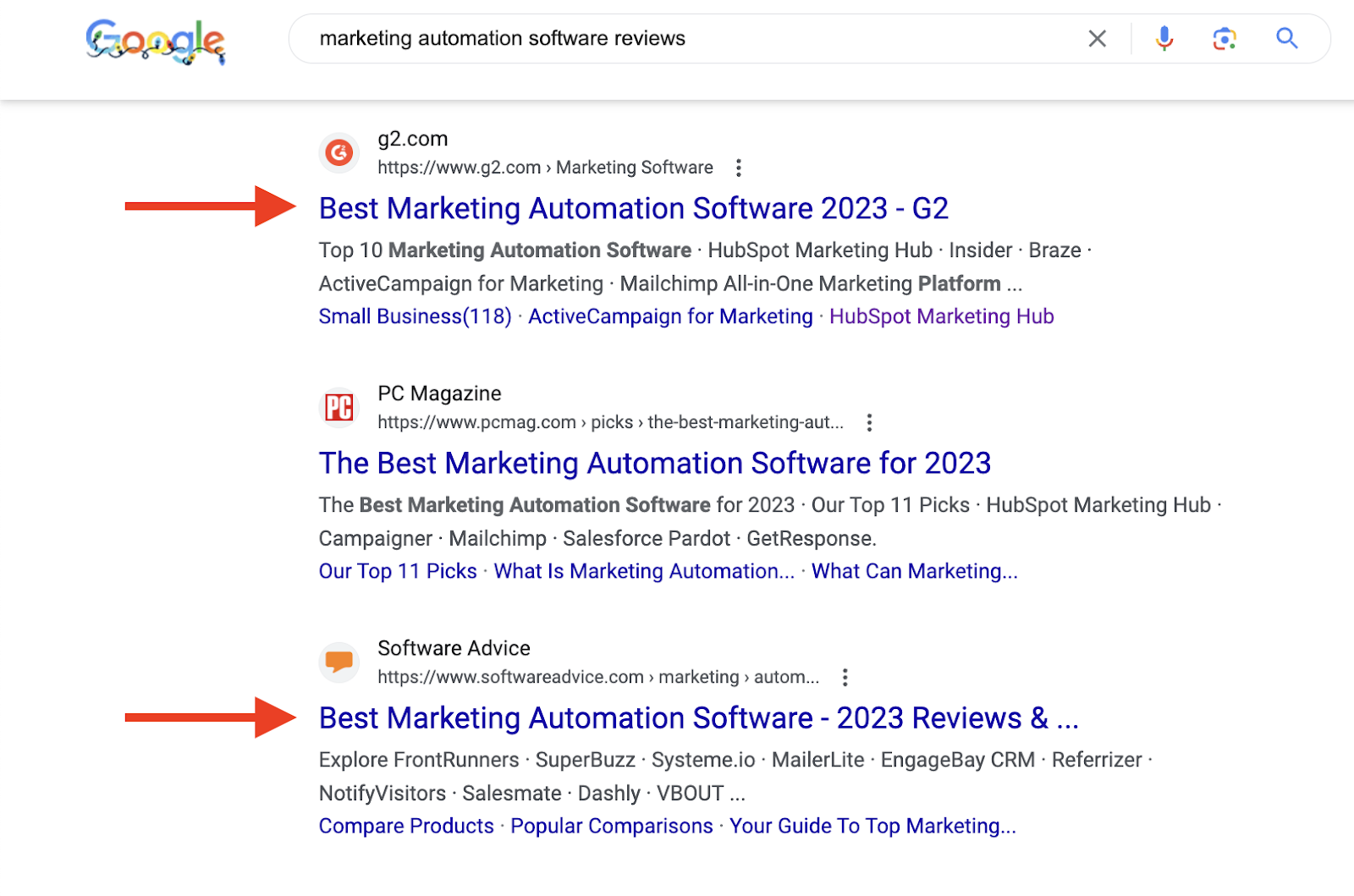Open the Popular Comparisons sitelink
The height and width of the screenshot is (896, 1354).
612,826
